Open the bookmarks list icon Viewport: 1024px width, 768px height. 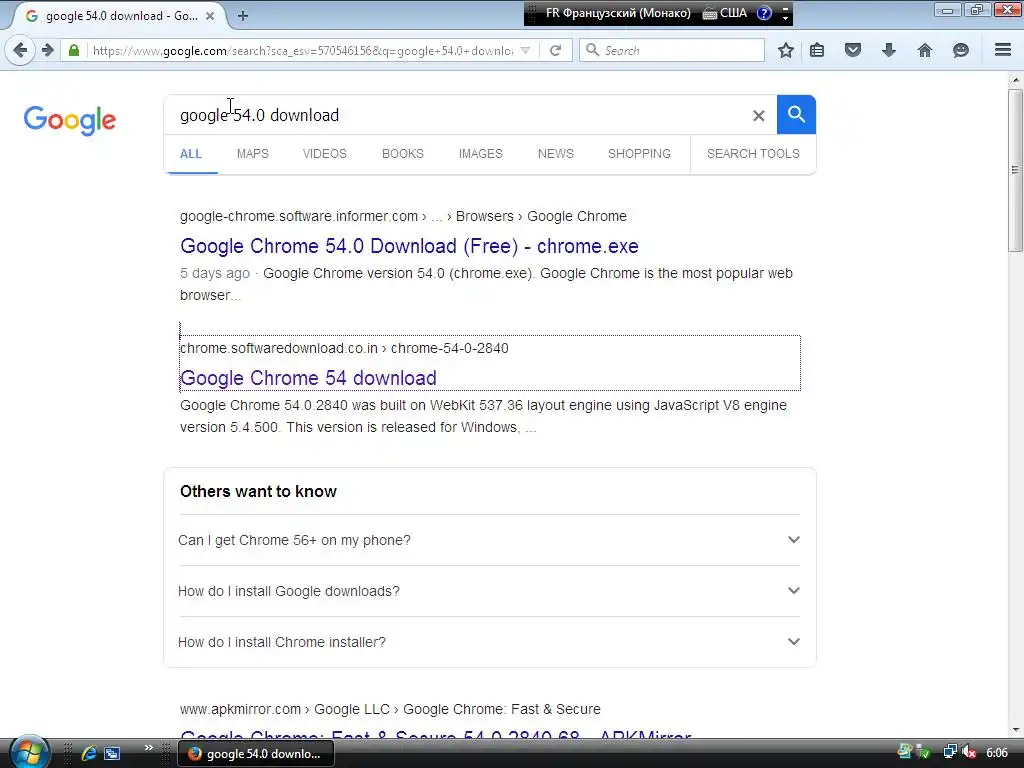[x=816, y=50]
